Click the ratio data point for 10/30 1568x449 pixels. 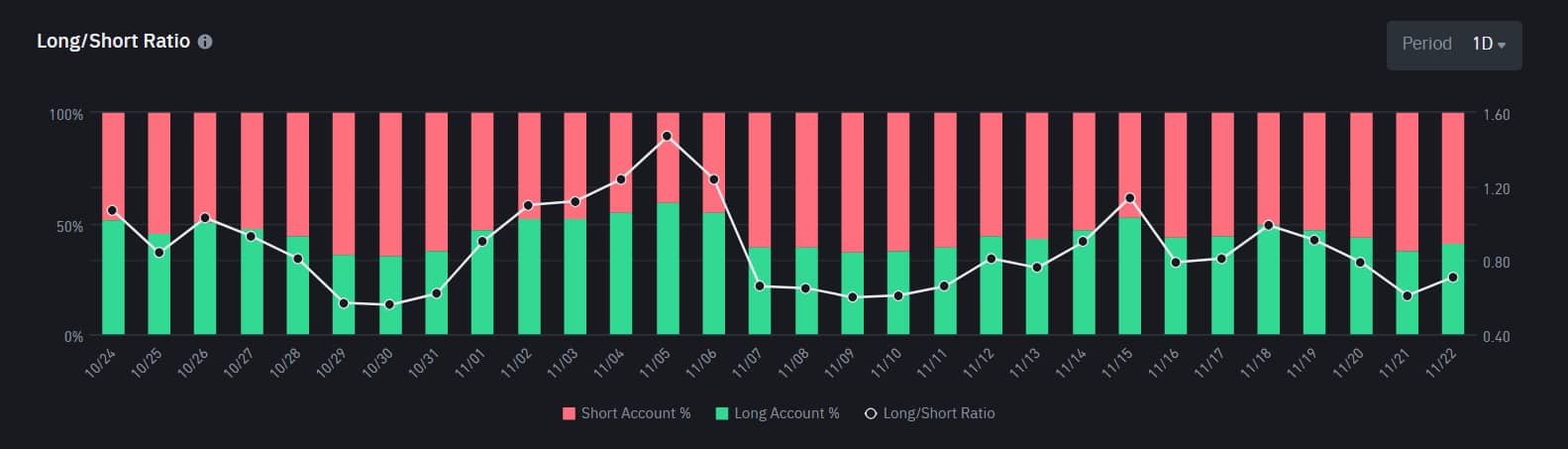389,305
